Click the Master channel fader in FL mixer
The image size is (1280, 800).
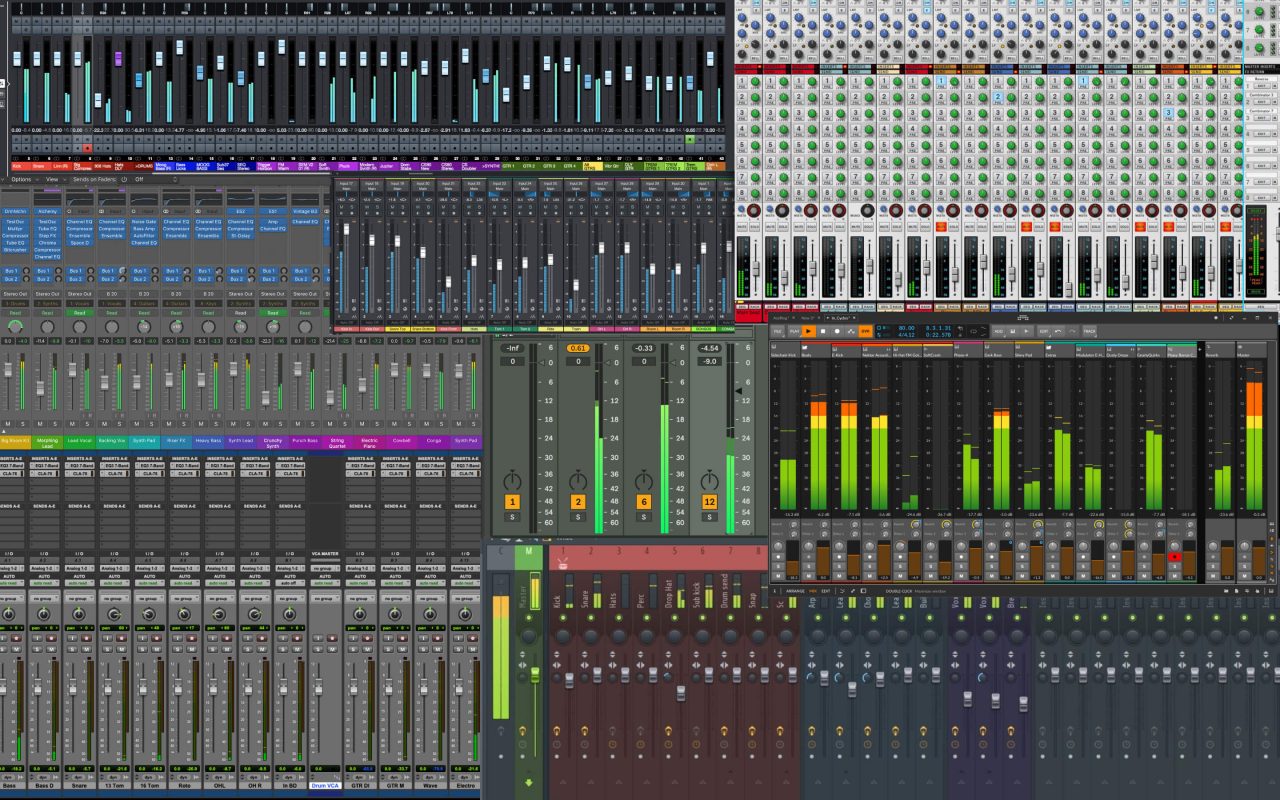pyautogui.click(x=535, y=675)
